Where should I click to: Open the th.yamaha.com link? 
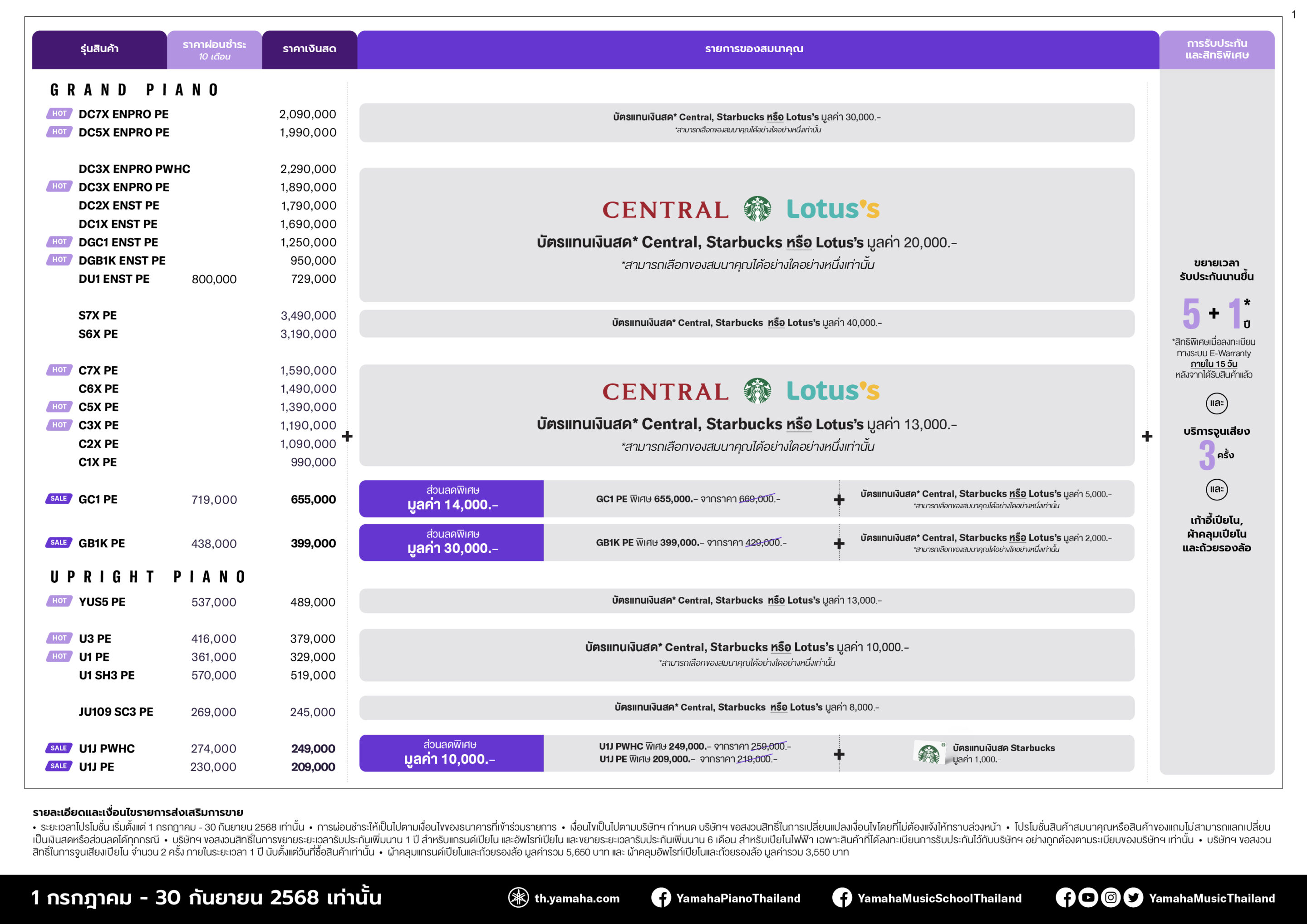(577, 899)
